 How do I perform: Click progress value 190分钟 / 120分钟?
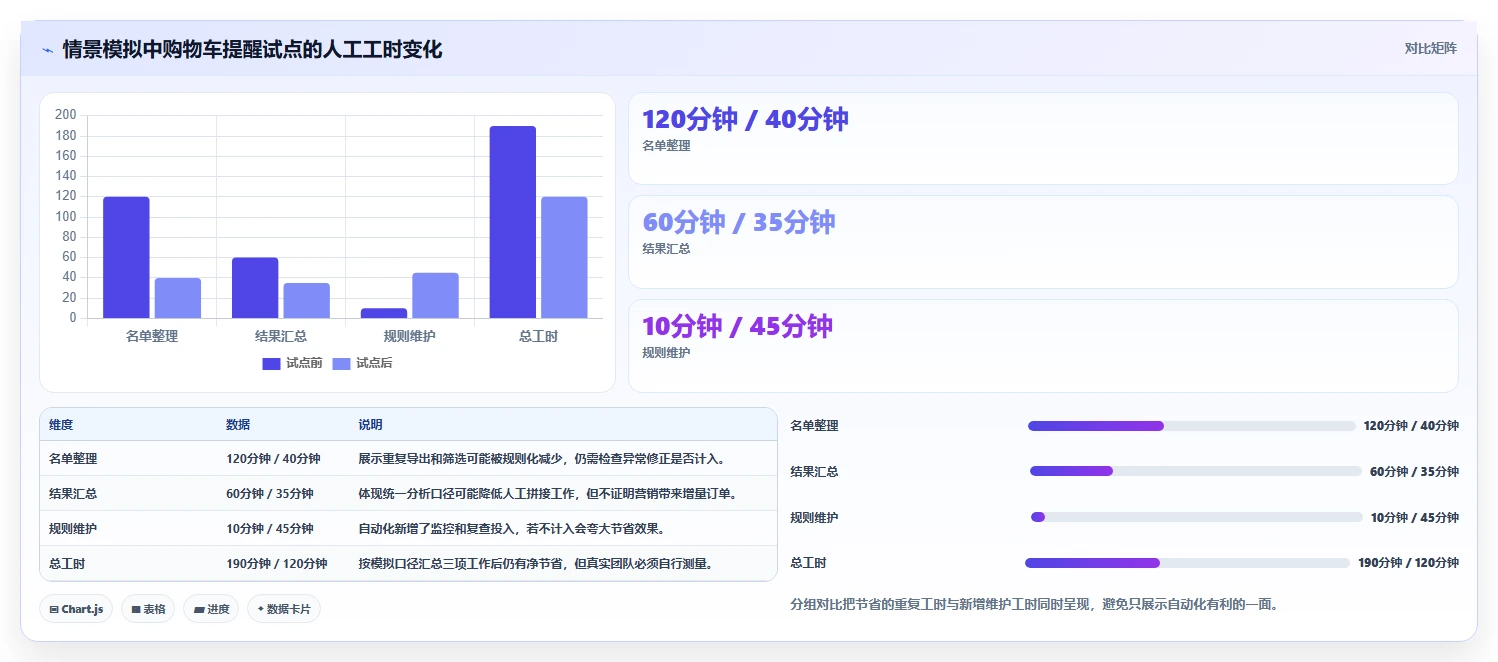1408,563
